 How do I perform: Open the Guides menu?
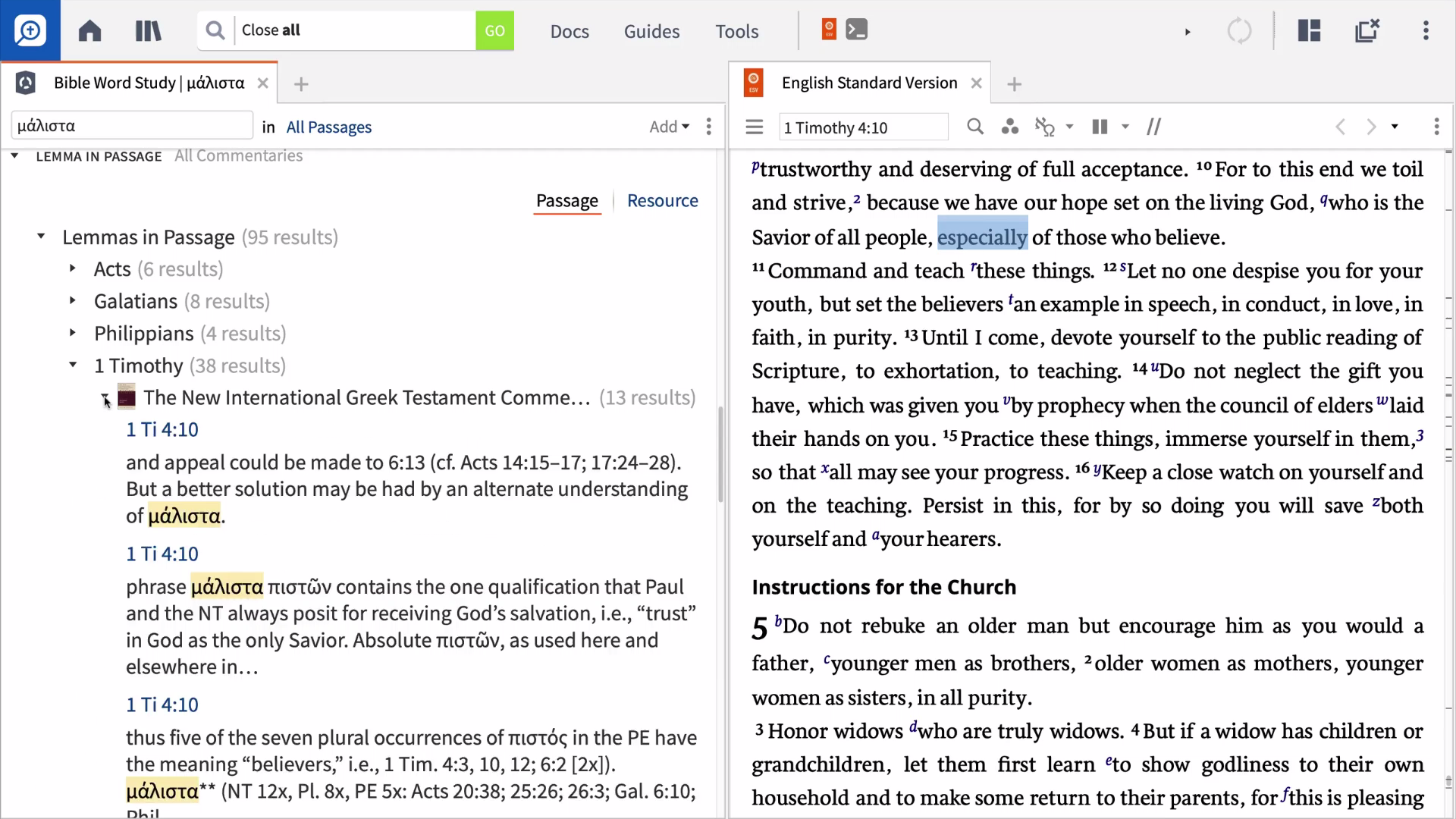[651, 31]
